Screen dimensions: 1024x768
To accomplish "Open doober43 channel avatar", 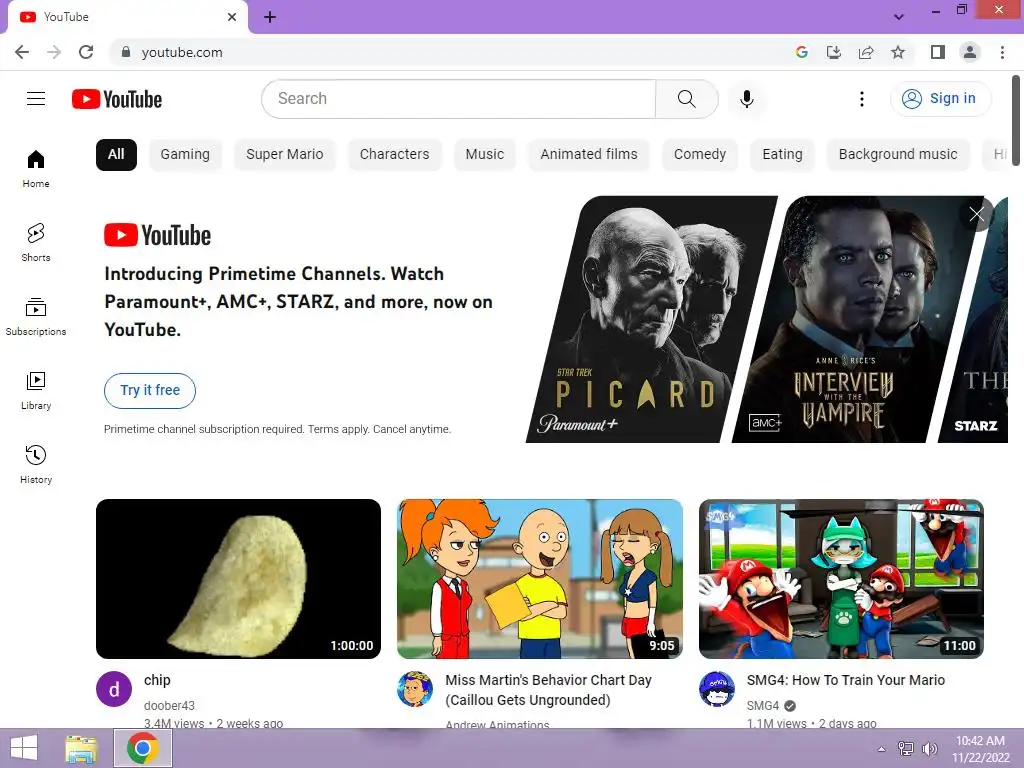I will click(114, 689).
